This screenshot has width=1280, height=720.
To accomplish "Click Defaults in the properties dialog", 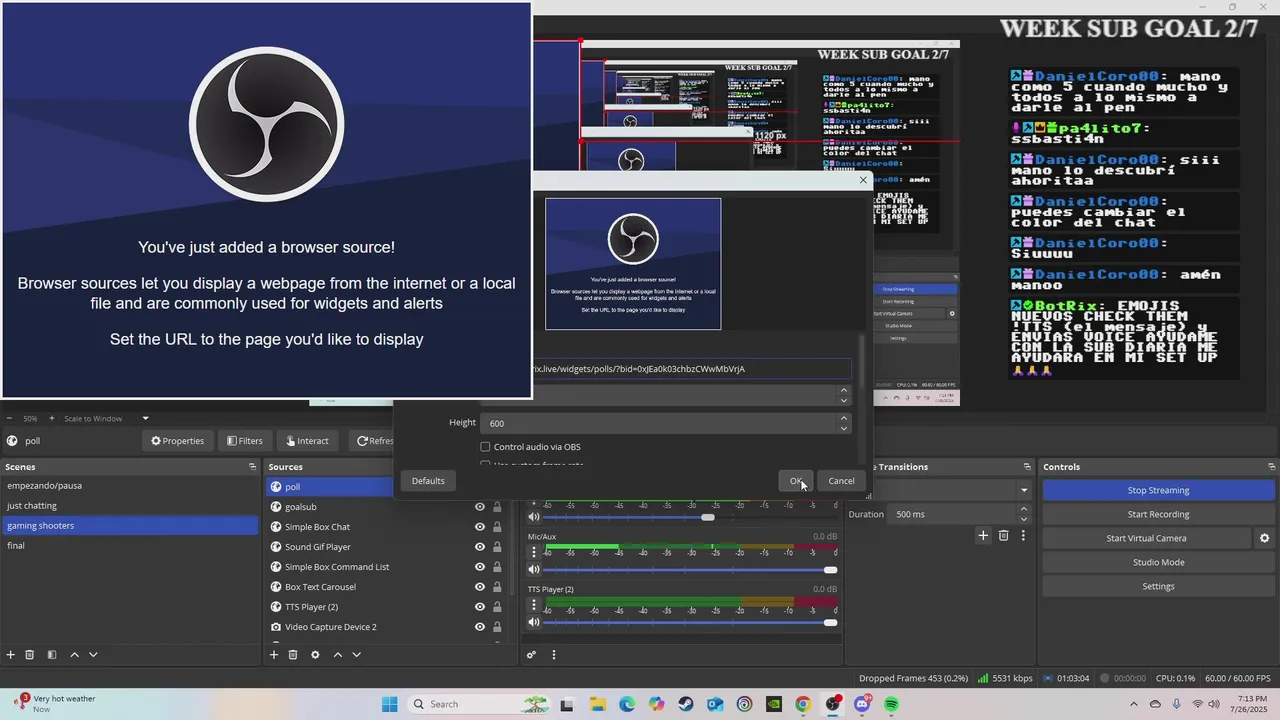I will point(428,481).
